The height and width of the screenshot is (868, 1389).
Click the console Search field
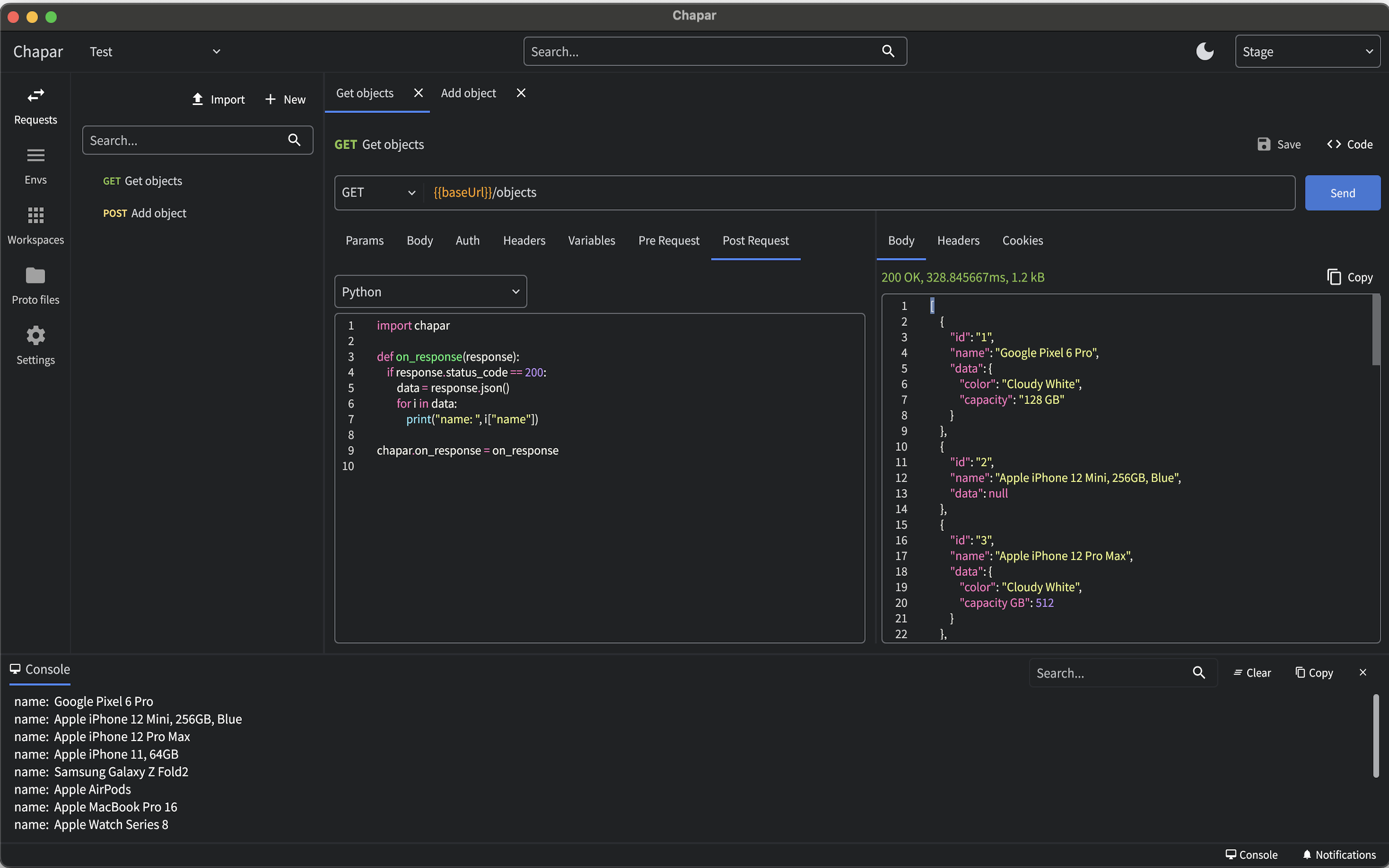point(1123,673)
